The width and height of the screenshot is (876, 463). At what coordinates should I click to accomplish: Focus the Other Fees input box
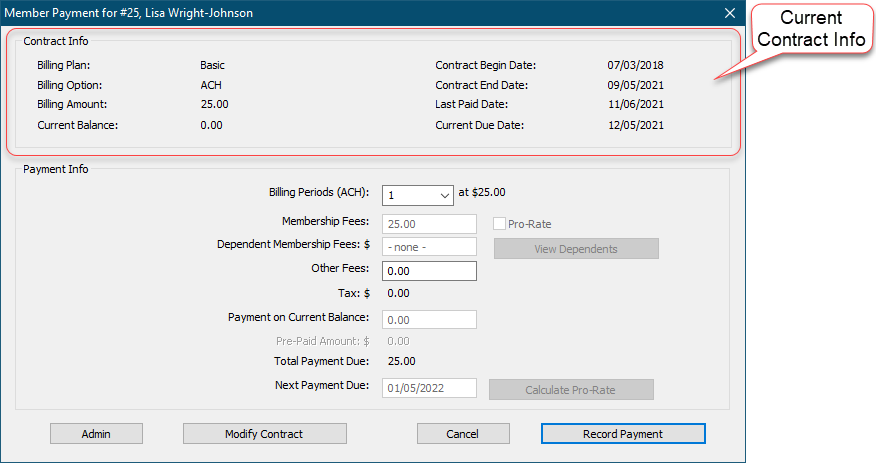pyautogui.click(x=429, y=270)
